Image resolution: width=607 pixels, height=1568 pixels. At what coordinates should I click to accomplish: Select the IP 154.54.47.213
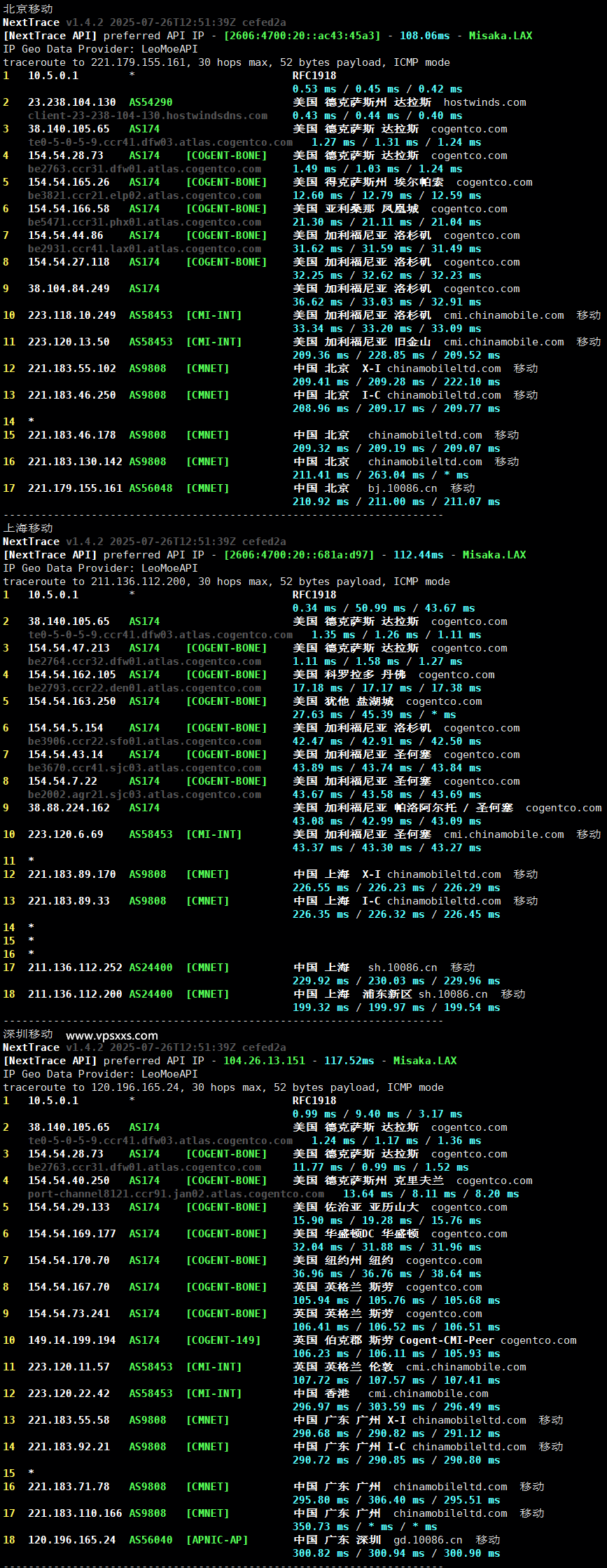tap(69, 648)
